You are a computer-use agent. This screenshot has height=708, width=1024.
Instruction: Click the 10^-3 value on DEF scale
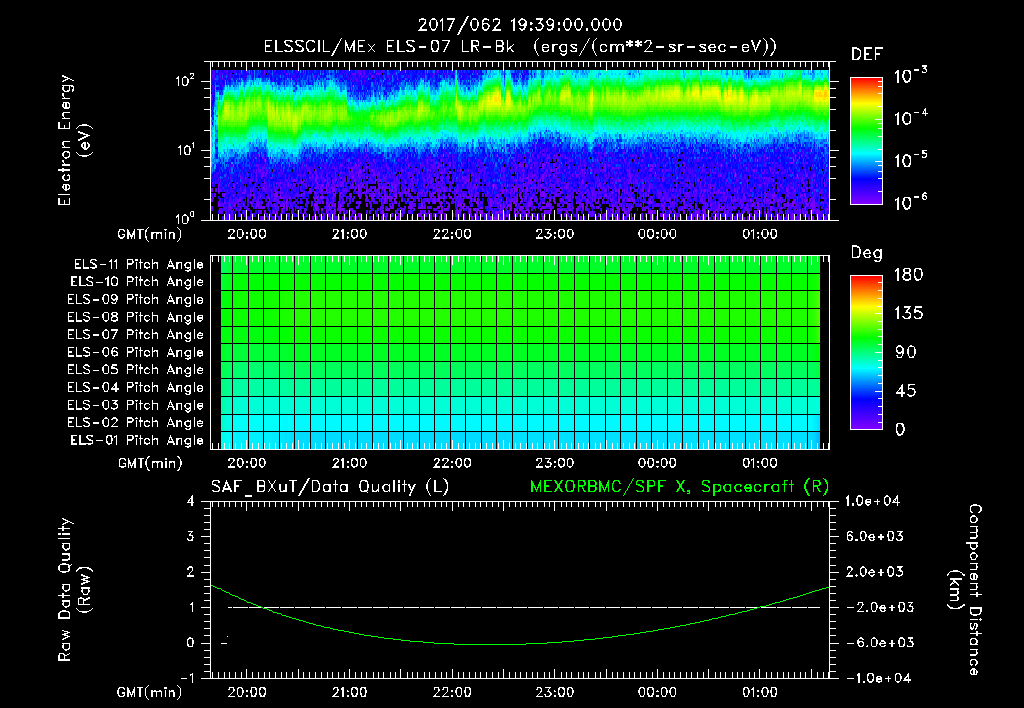click(911, 76)
